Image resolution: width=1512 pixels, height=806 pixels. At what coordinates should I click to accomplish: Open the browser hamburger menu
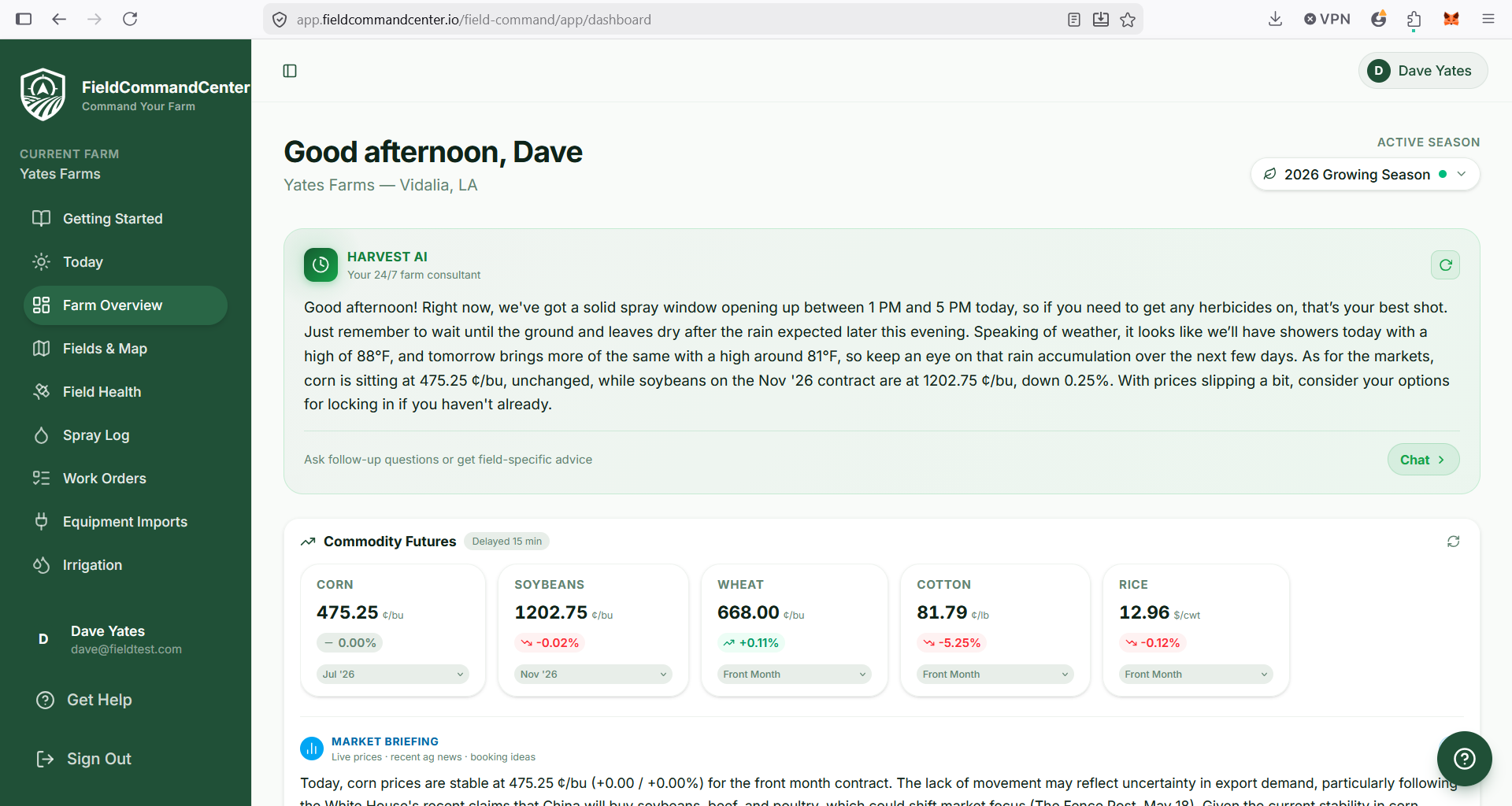1488,19
